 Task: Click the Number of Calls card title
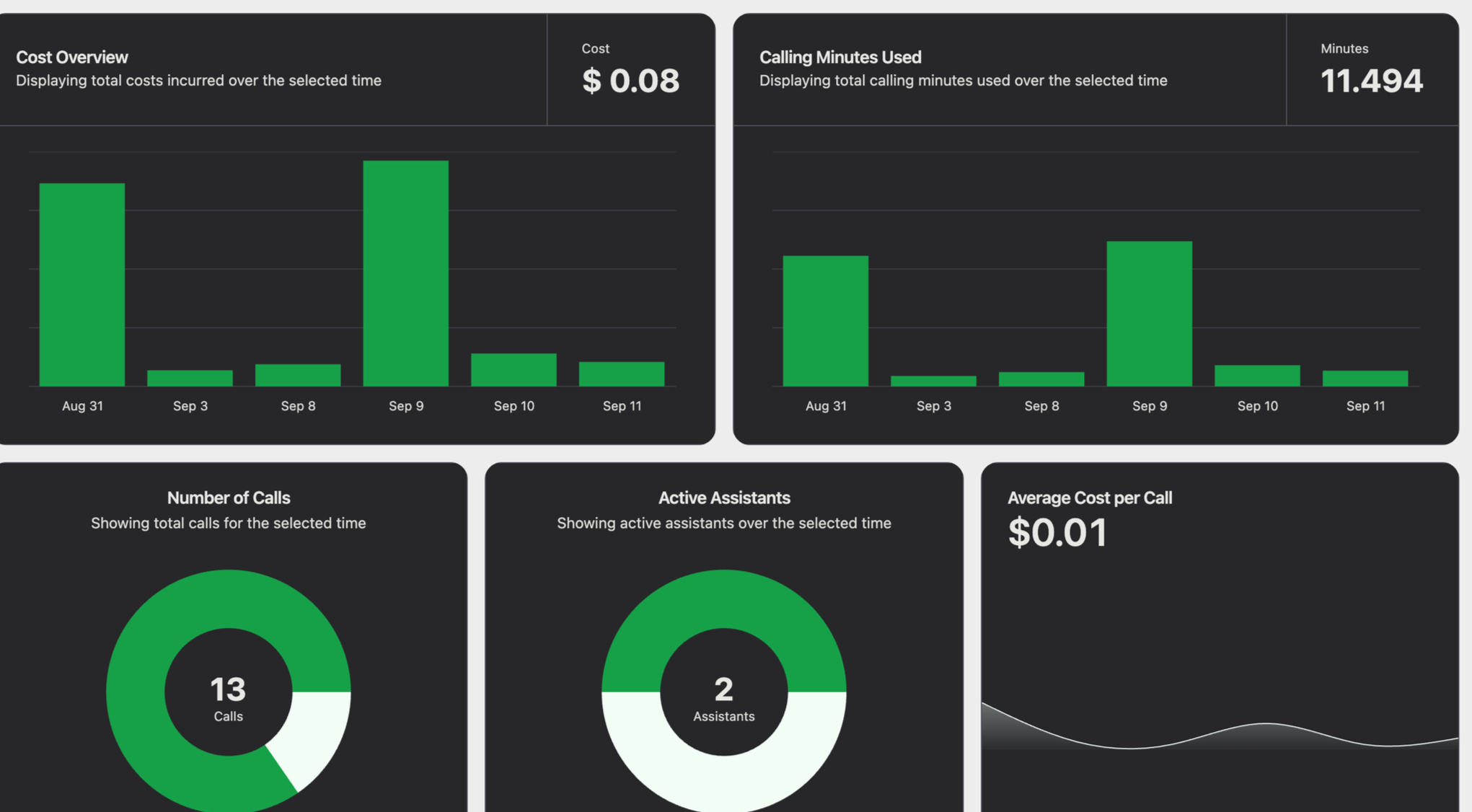pyautogui.click(x=228, y=498)
